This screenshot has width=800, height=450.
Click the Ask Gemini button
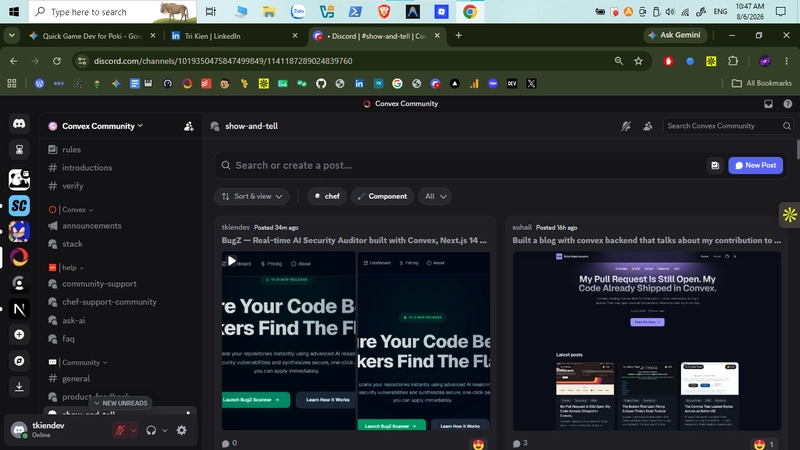coord(676,35)
